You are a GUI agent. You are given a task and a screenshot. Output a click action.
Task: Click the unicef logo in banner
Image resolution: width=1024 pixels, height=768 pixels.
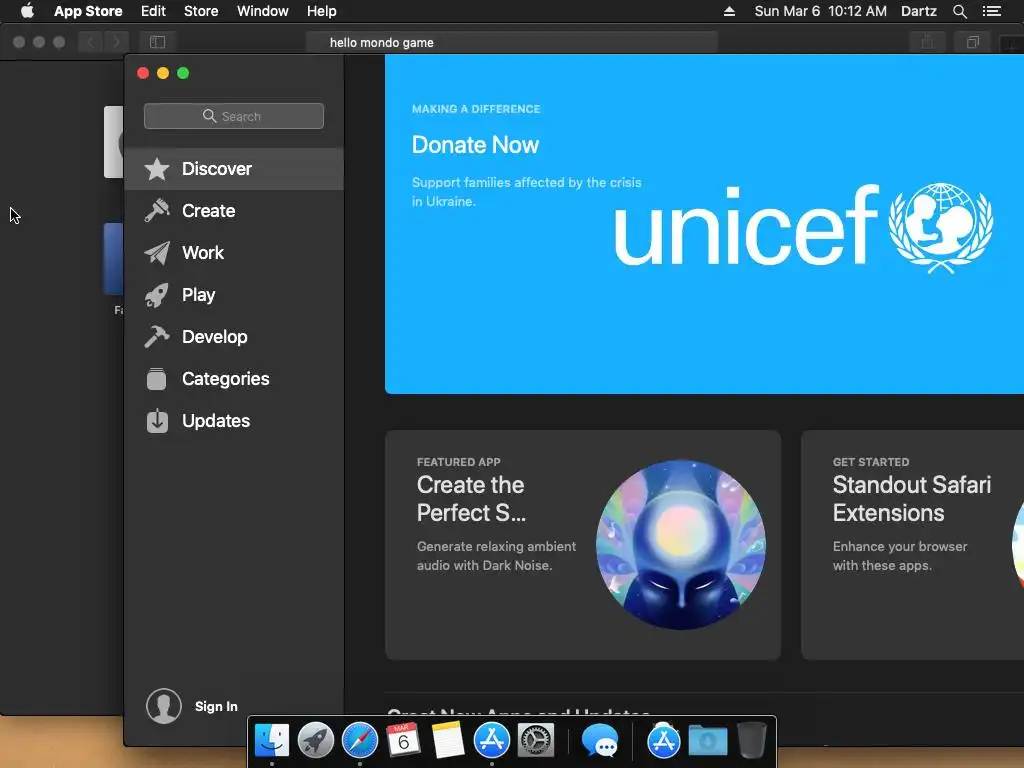tap(803, 227)
